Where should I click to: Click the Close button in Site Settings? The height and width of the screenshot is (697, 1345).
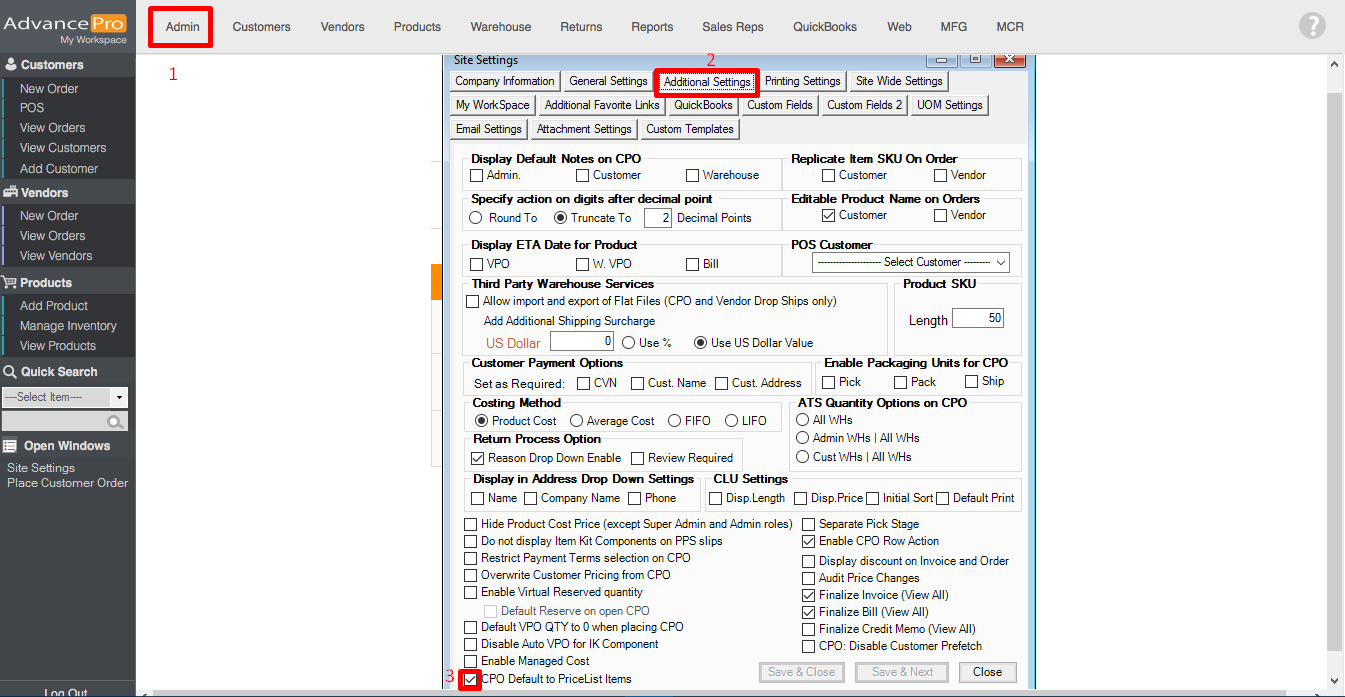[987, 672]
